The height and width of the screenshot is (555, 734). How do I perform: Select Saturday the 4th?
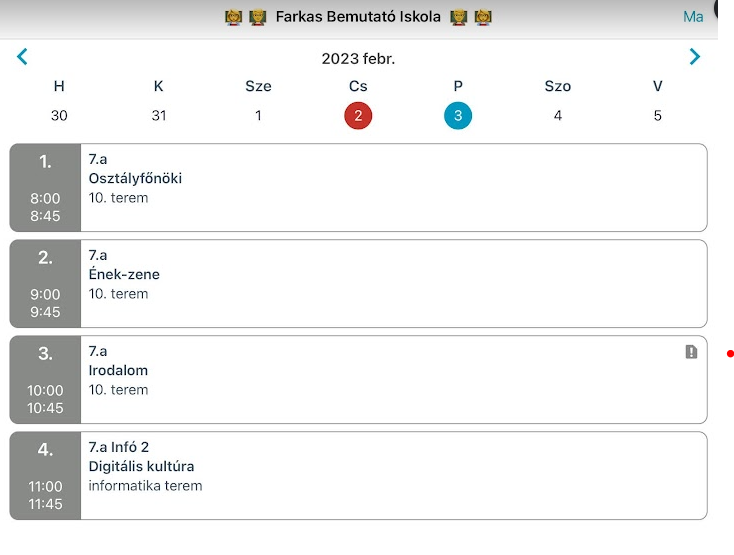pos(558,116)
